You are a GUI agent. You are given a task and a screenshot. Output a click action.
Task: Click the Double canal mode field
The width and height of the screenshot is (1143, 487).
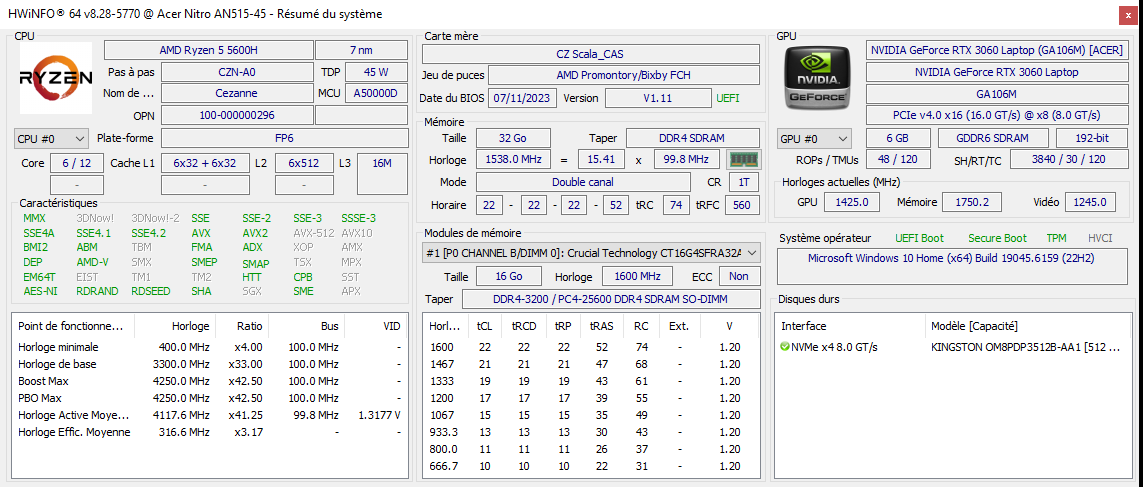[583, 182]
